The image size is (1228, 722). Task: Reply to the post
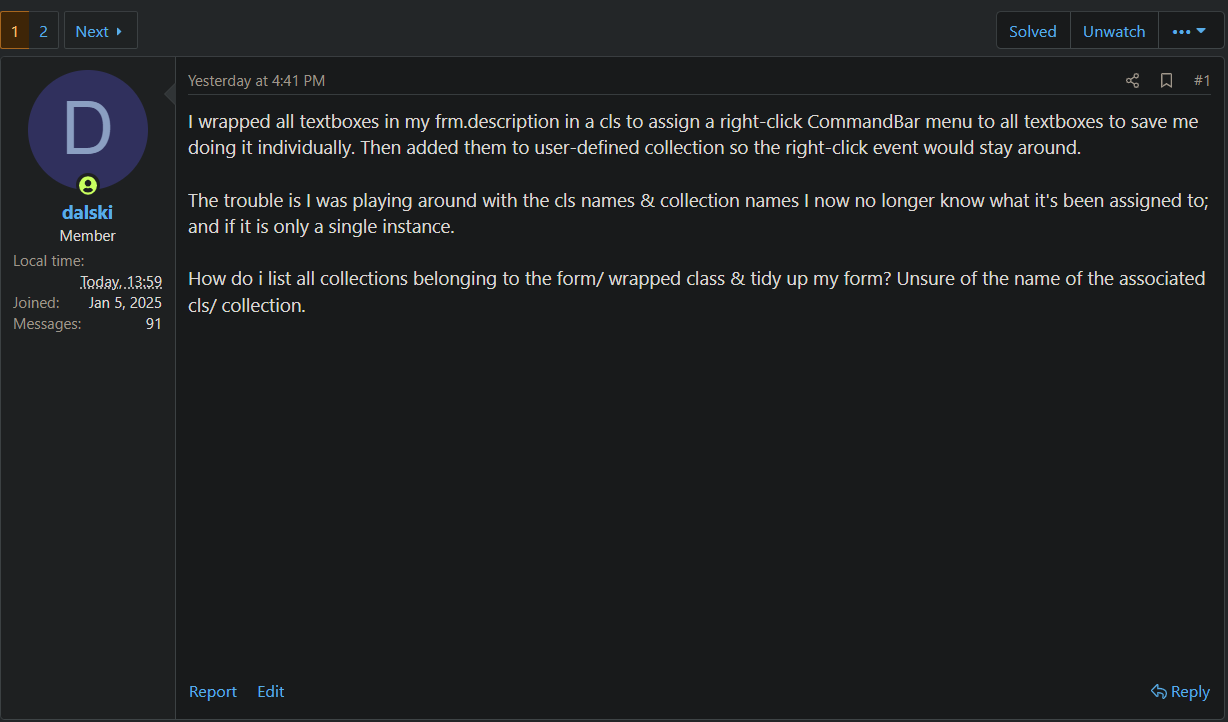[1180, 691]
